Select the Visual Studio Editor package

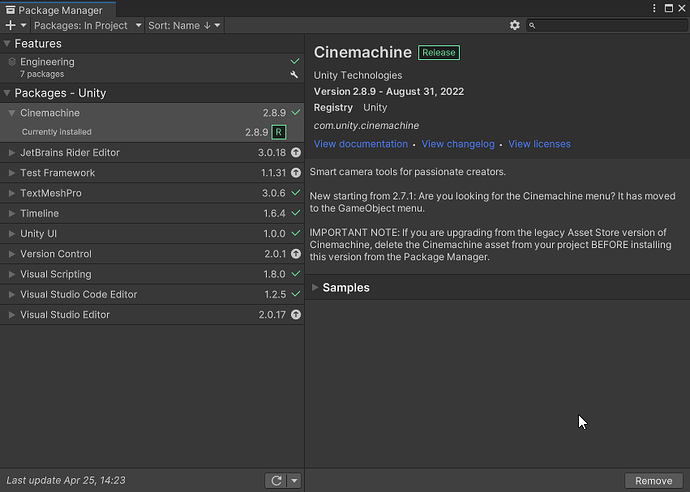click(x=152, y=315)
